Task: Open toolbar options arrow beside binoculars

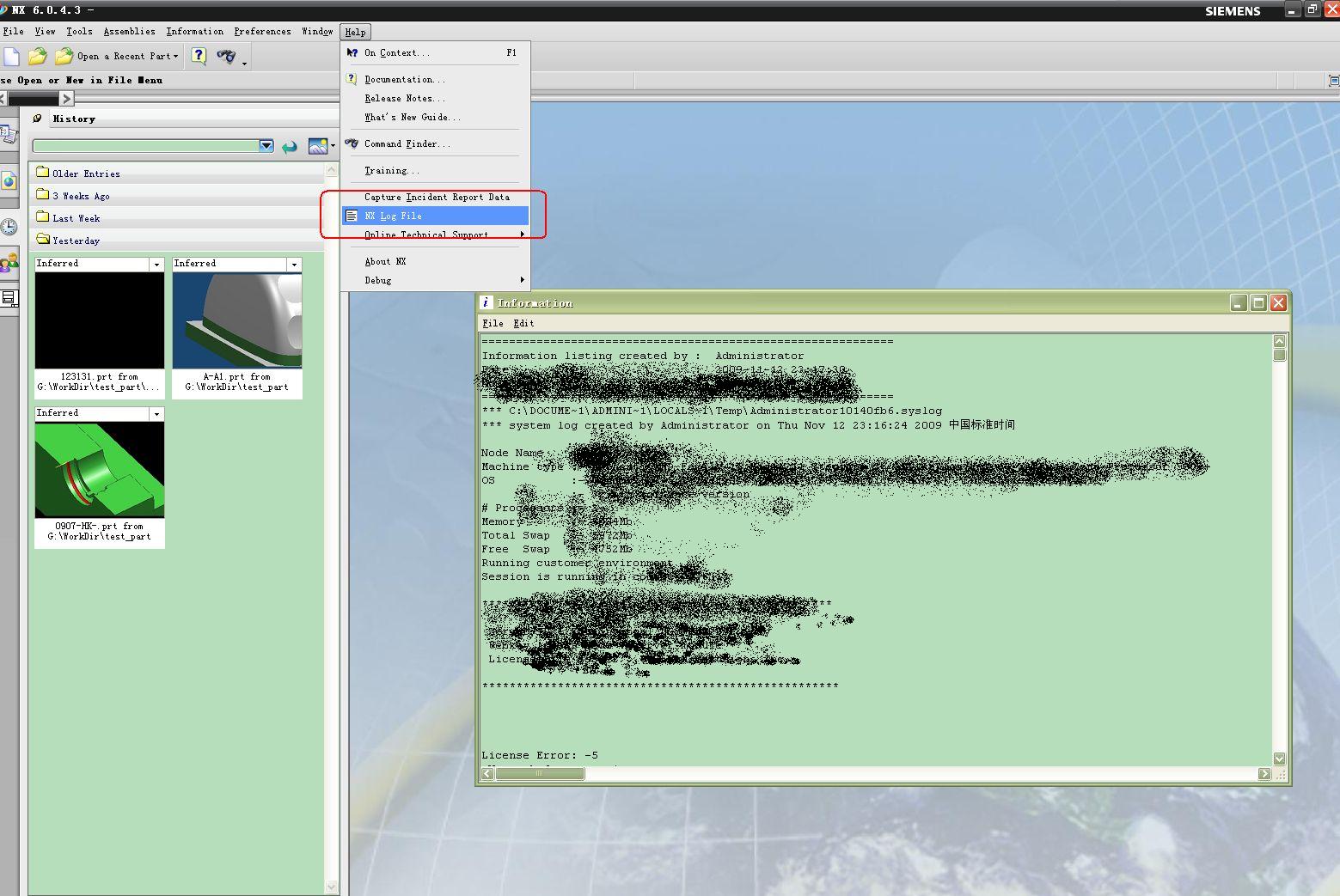Action: coord(245,64)
